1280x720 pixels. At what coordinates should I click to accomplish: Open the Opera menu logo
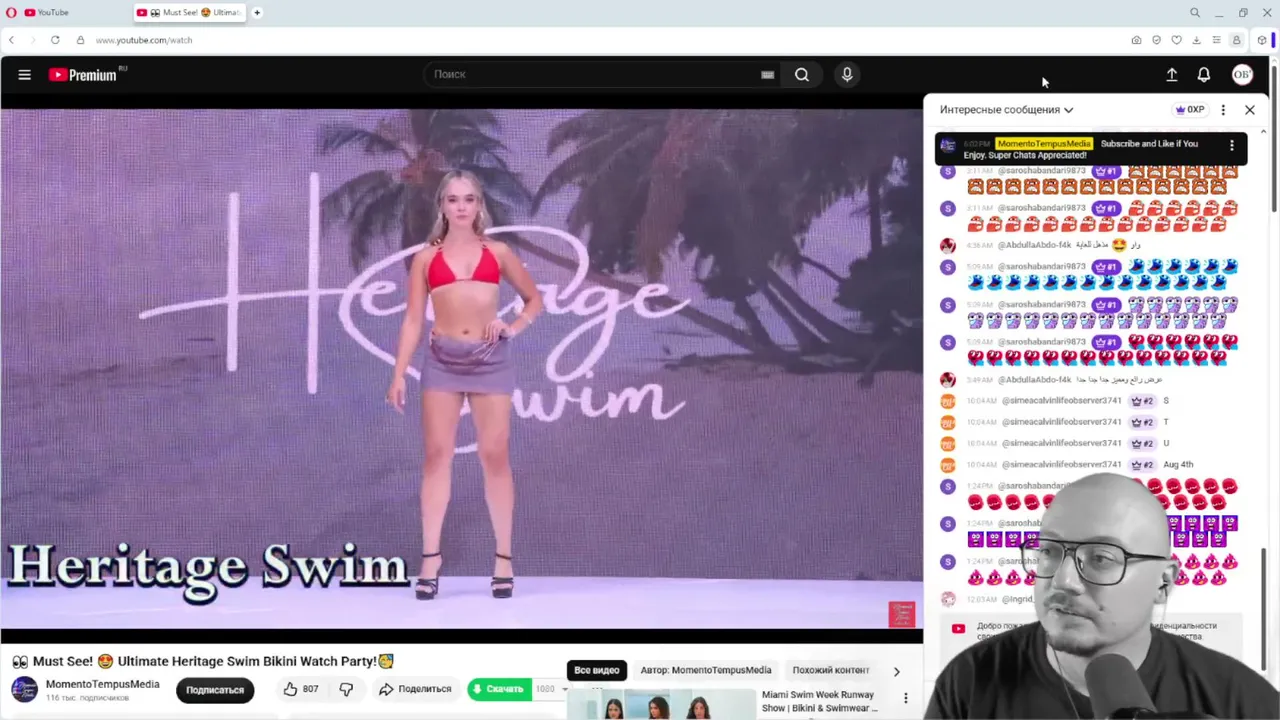tap(10, 13)
